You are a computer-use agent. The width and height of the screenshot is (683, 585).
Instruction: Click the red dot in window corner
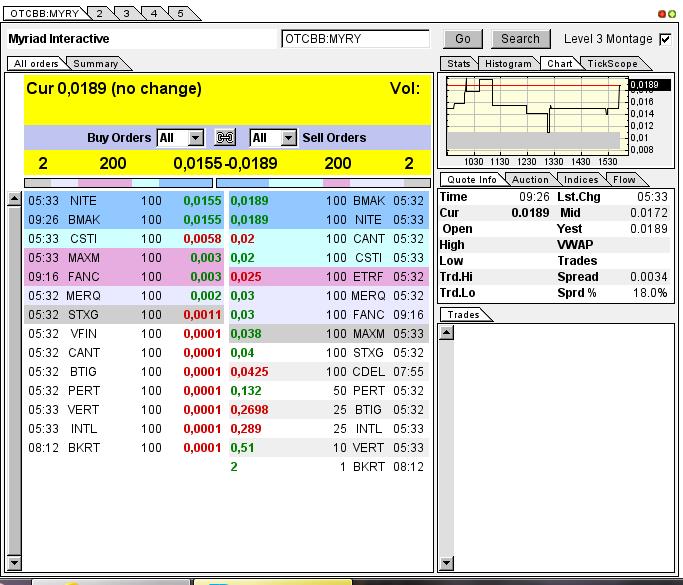tap(661, 14)
